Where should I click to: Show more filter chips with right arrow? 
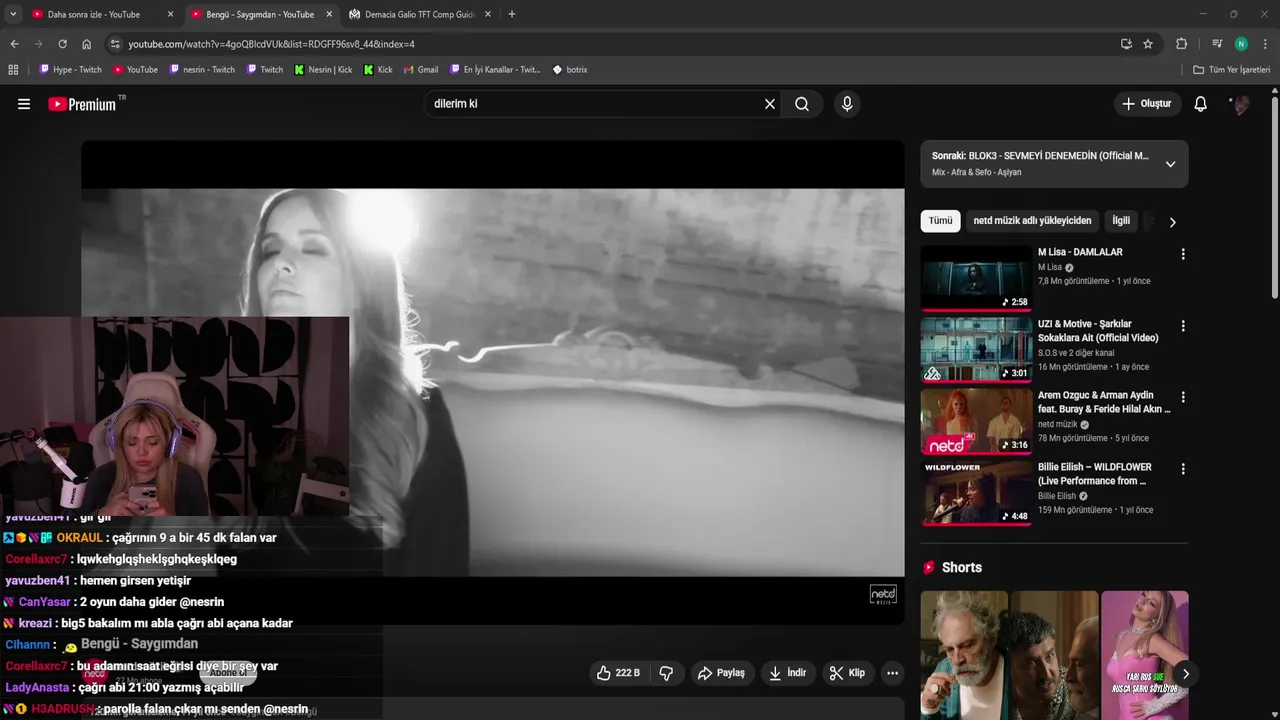click(1172, 222)
